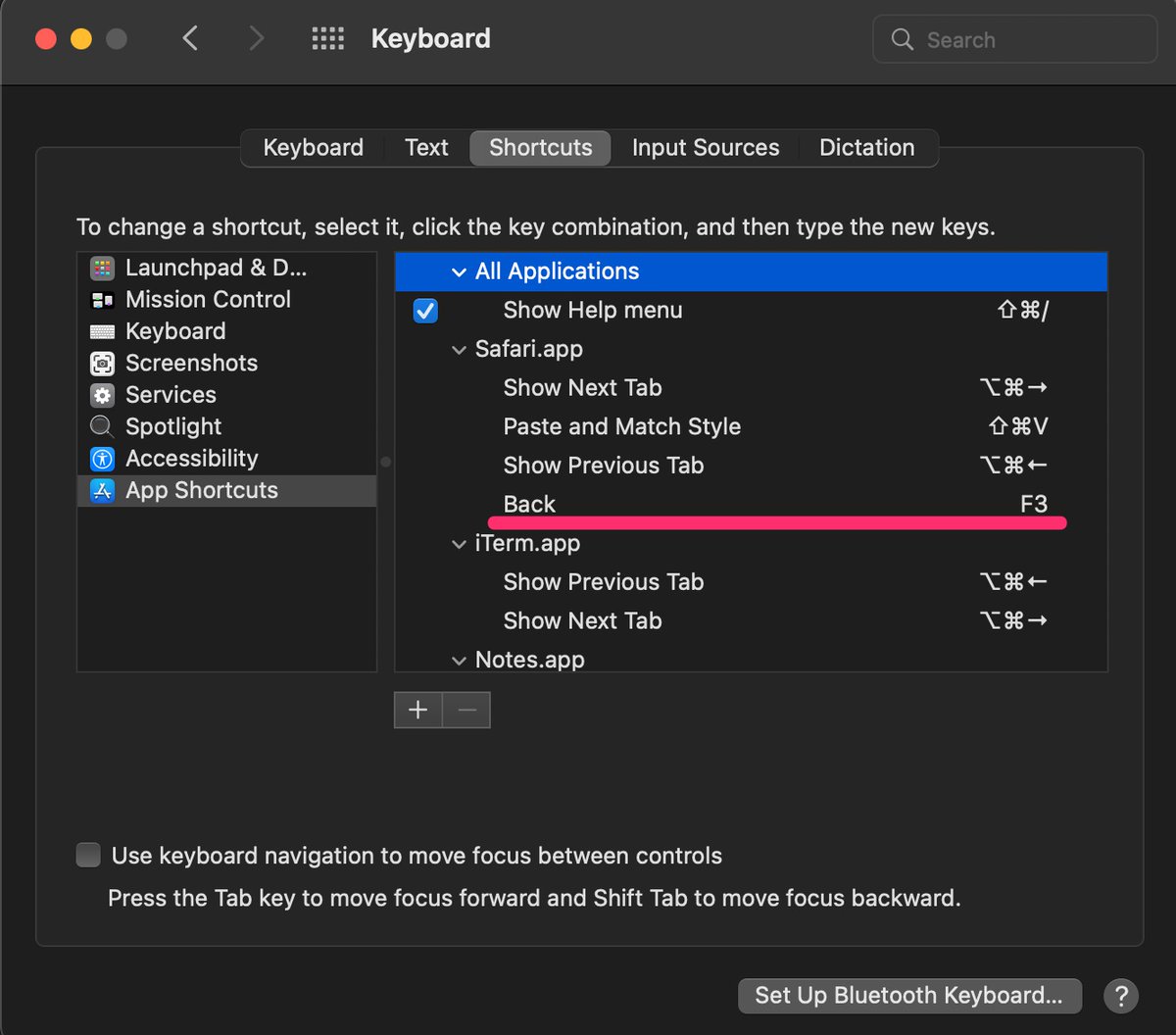The height and width of the screenshot is (1035, 1176).
Task: Open the Dictation tab
Action: 866,148
